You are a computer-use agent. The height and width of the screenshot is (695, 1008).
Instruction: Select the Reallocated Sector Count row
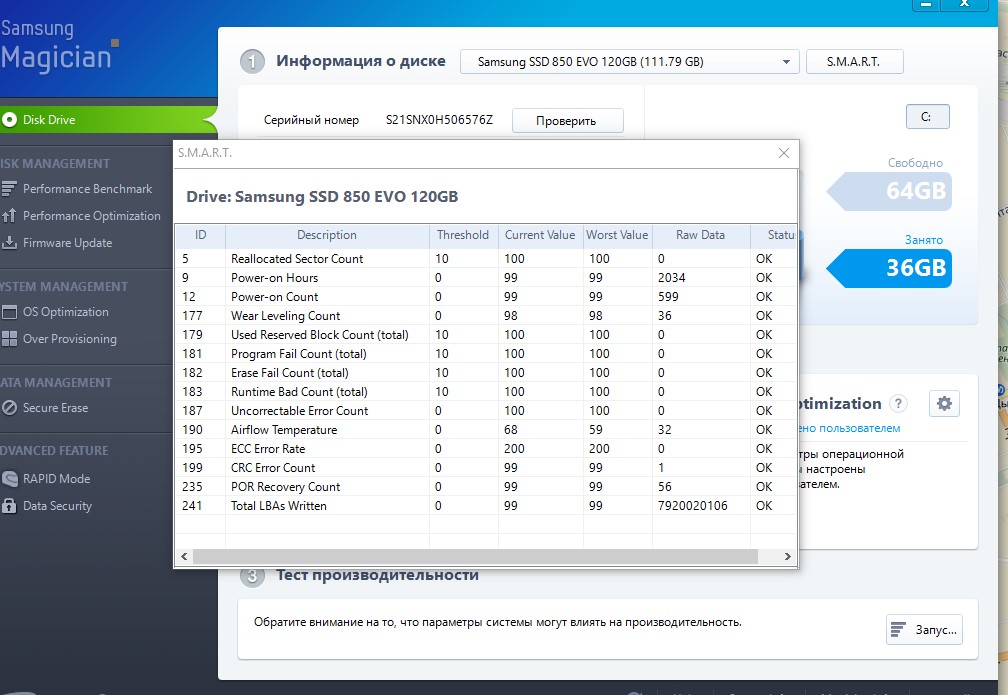pos(486,258)
